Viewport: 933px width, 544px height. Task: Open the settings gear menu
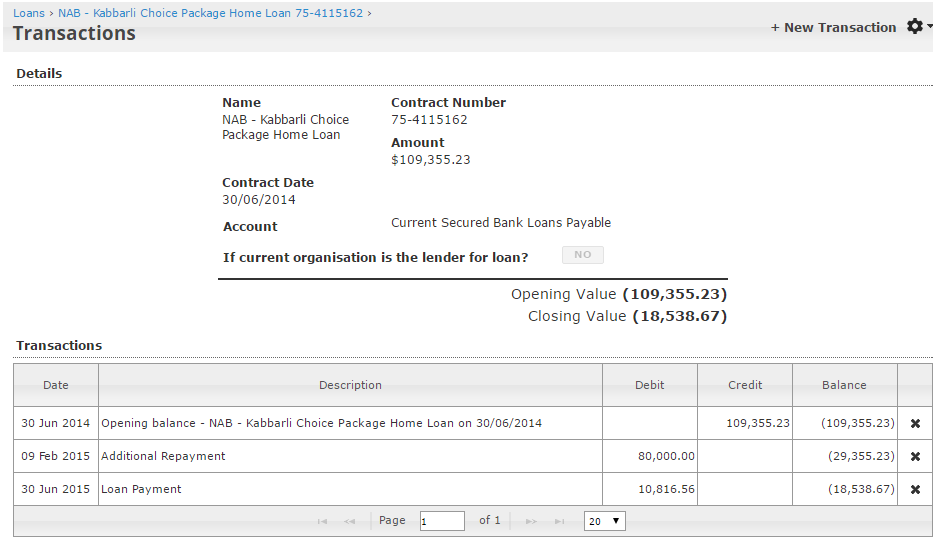(919, 26)
